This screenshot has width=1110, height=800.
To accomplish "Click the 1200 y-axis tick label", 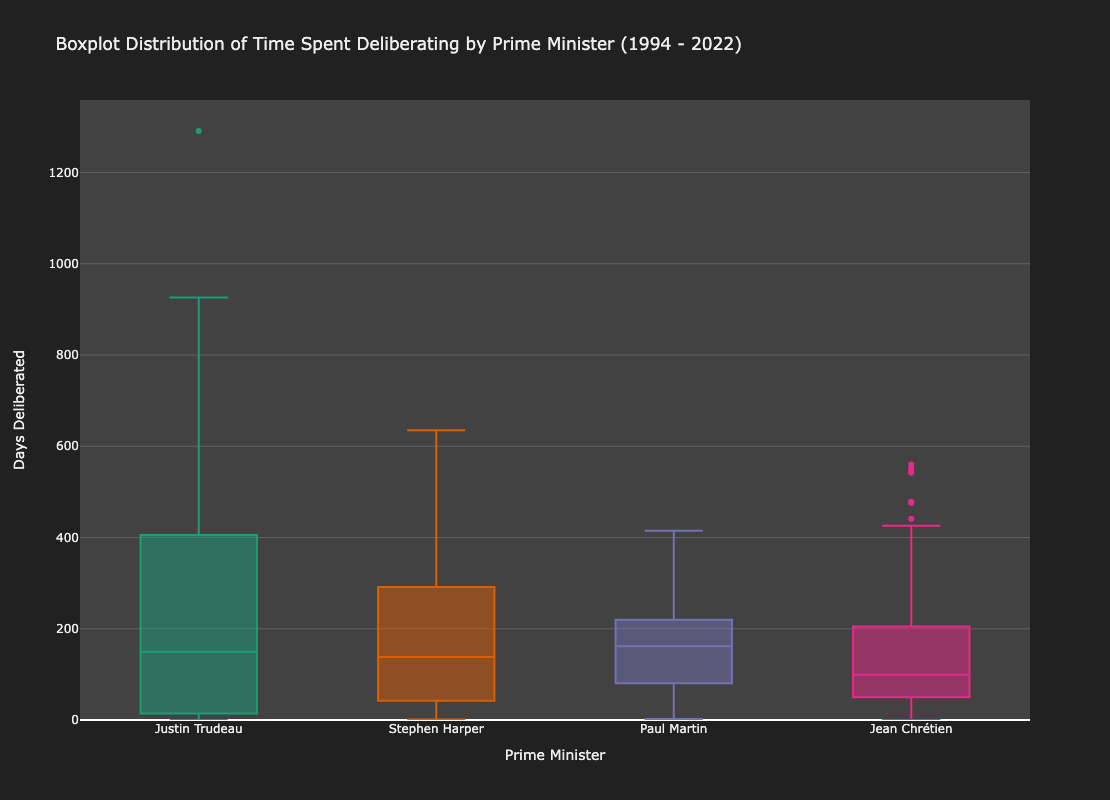I will 63,173.
